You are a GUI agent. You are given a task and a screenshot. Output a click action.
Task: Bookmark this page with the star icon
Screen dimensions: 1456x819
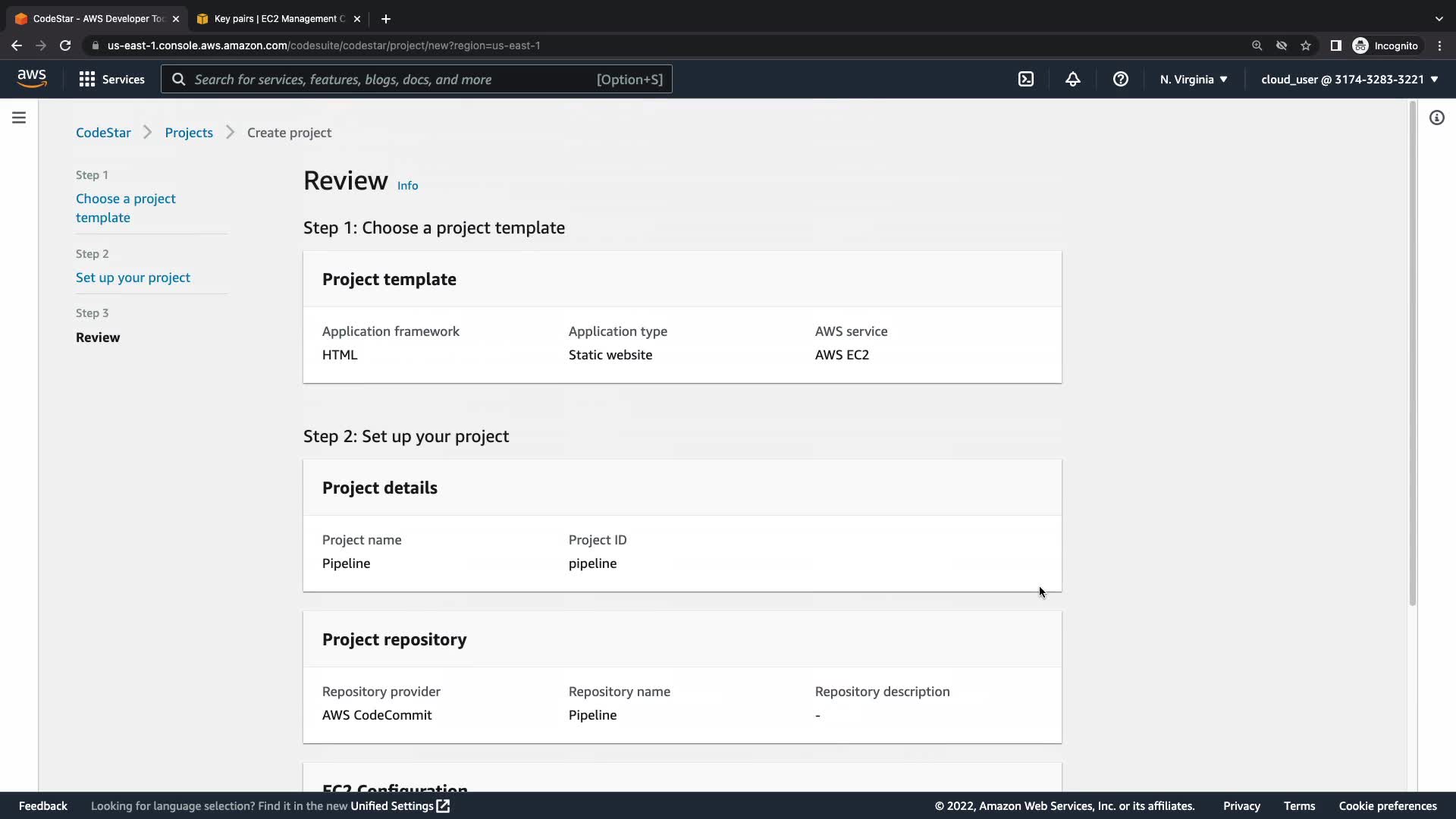[x=1305, y=45]
